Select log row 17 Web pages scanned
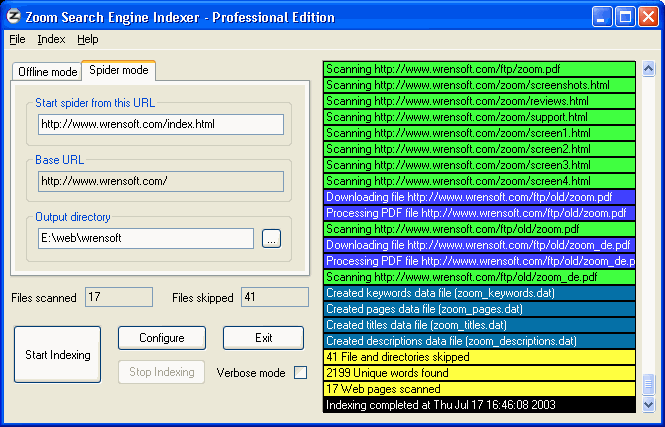 479,389
